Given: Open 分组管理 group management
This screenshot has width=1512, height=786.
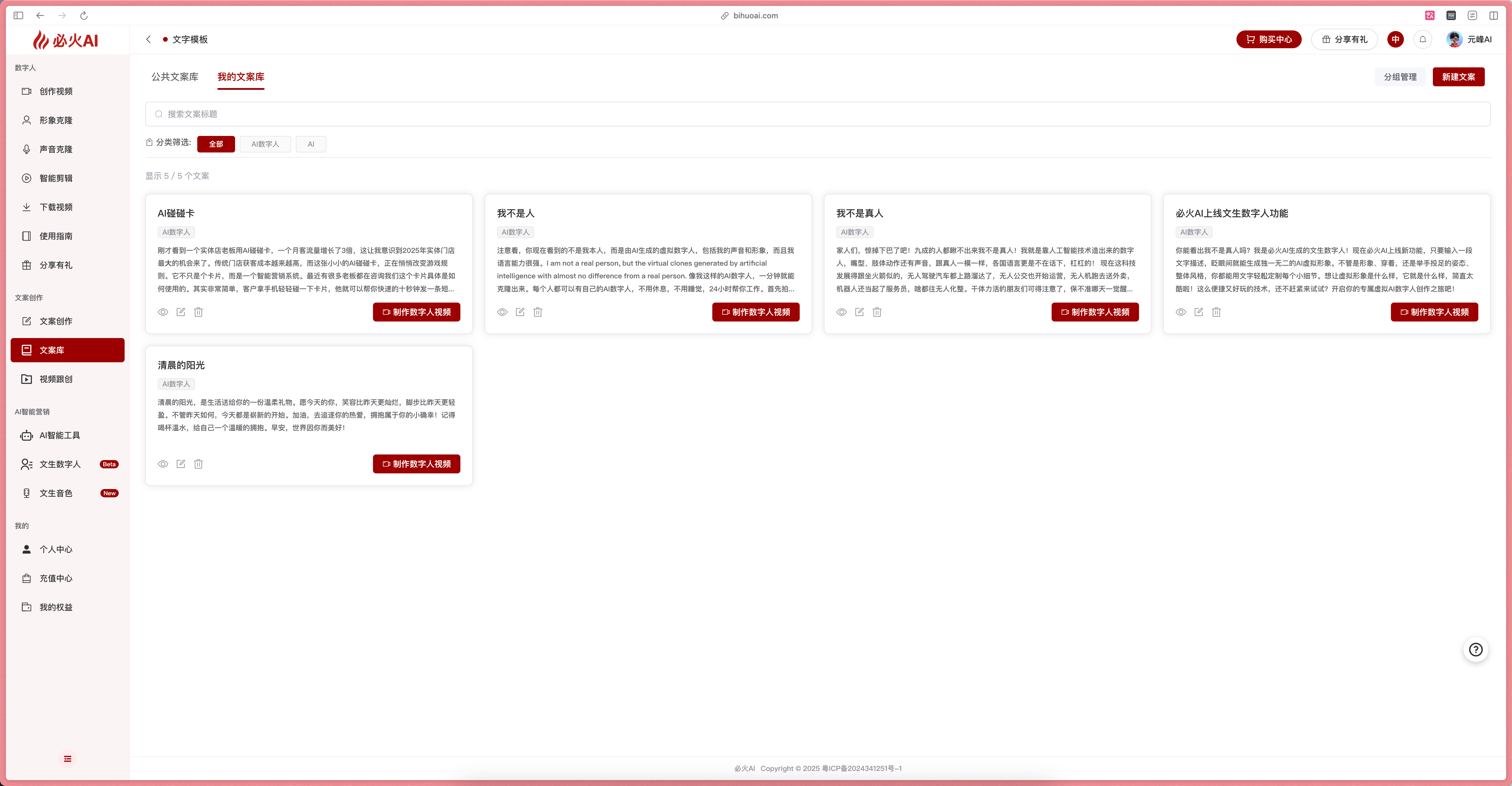Looking at the screenshot, I should 1400,77.
